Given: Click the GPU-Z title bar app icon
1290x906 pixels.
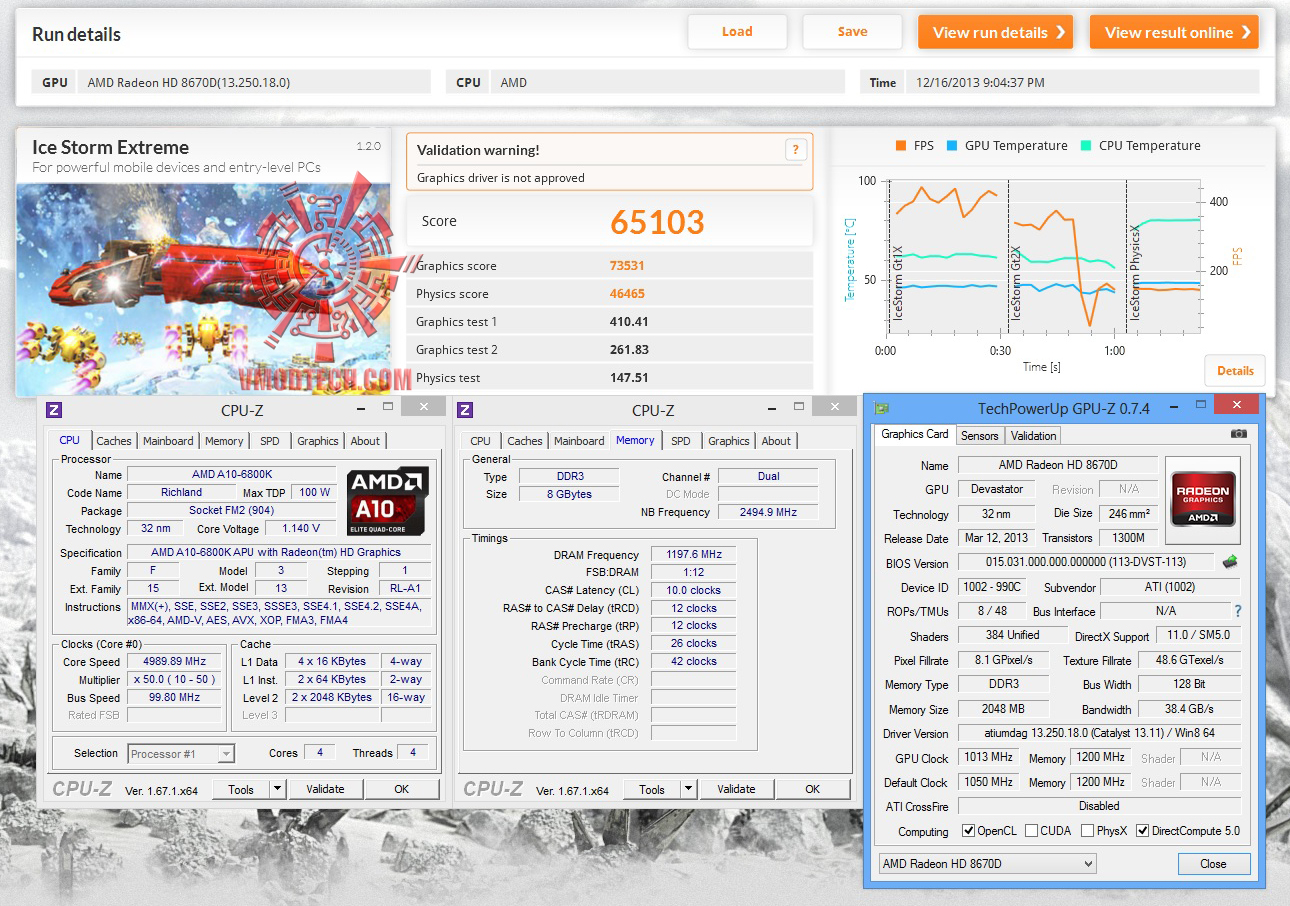Looking at the screenshot, I should (881, 408).
